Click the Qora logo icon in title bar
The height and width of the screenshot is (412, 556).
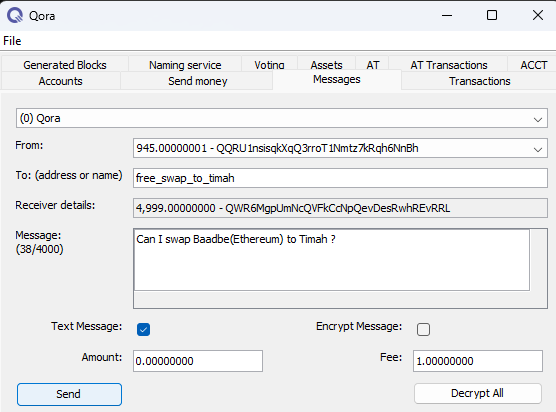pyautogui.click(x=15, y=16)
